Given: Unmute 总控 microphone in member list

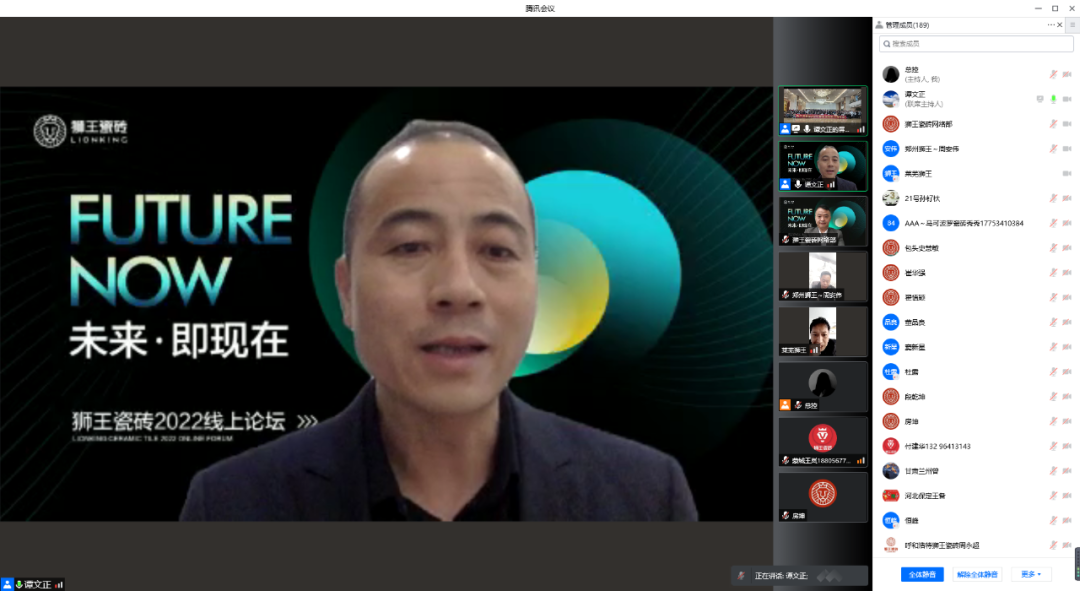Looking at the screenshot, I should (1053, 74).
